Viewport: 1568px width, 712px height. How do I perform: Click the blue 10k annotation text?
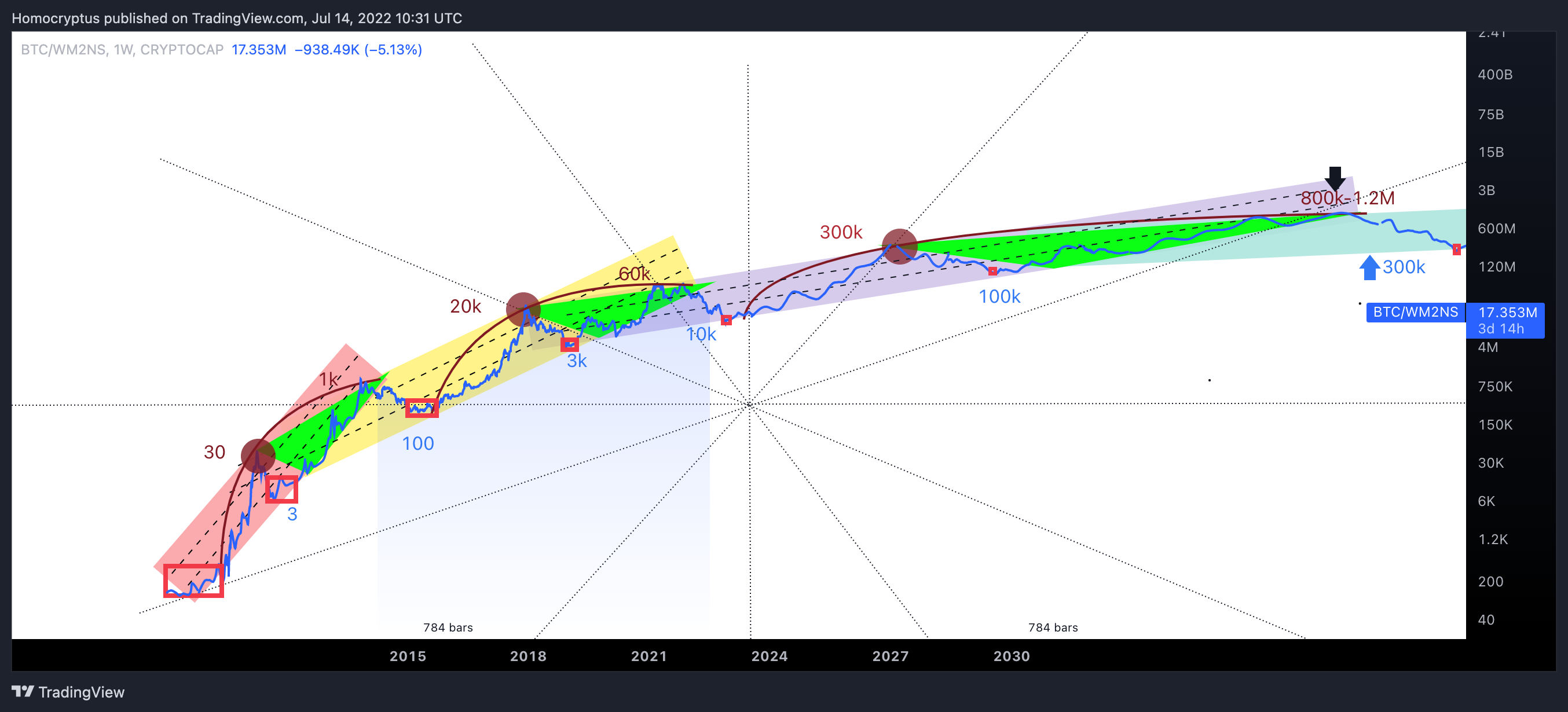tap(701, 334)
